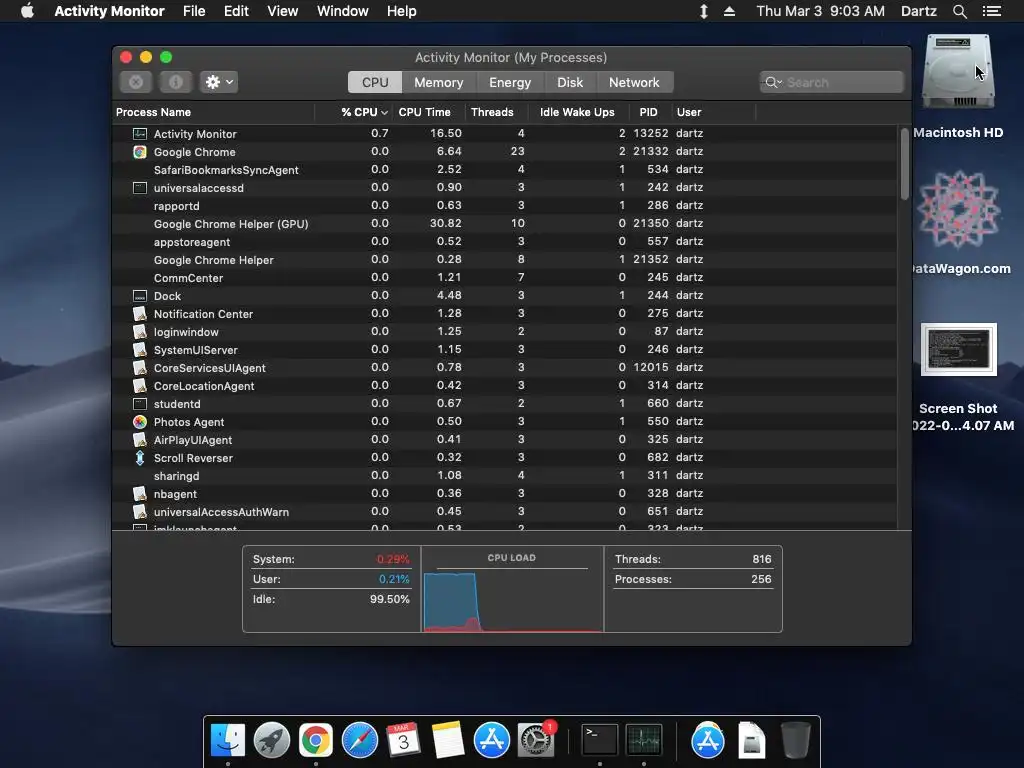Viewport: 1024px width, 768px height.
Task: Select the Activity Monitor process icon
Action: pyautogui.click(x=140, y=134)
